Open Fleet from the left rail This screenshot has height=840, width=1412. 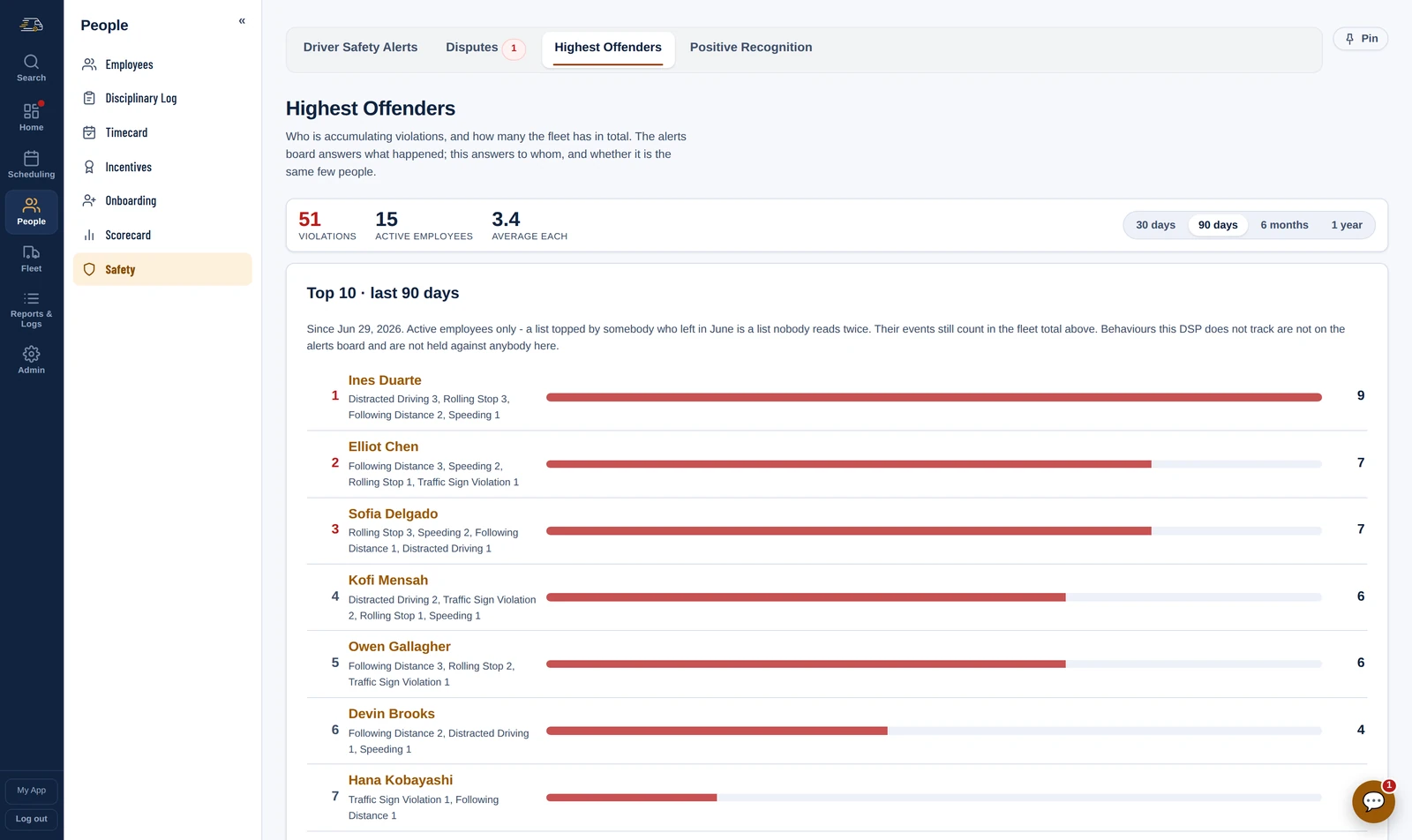[31, 259]
